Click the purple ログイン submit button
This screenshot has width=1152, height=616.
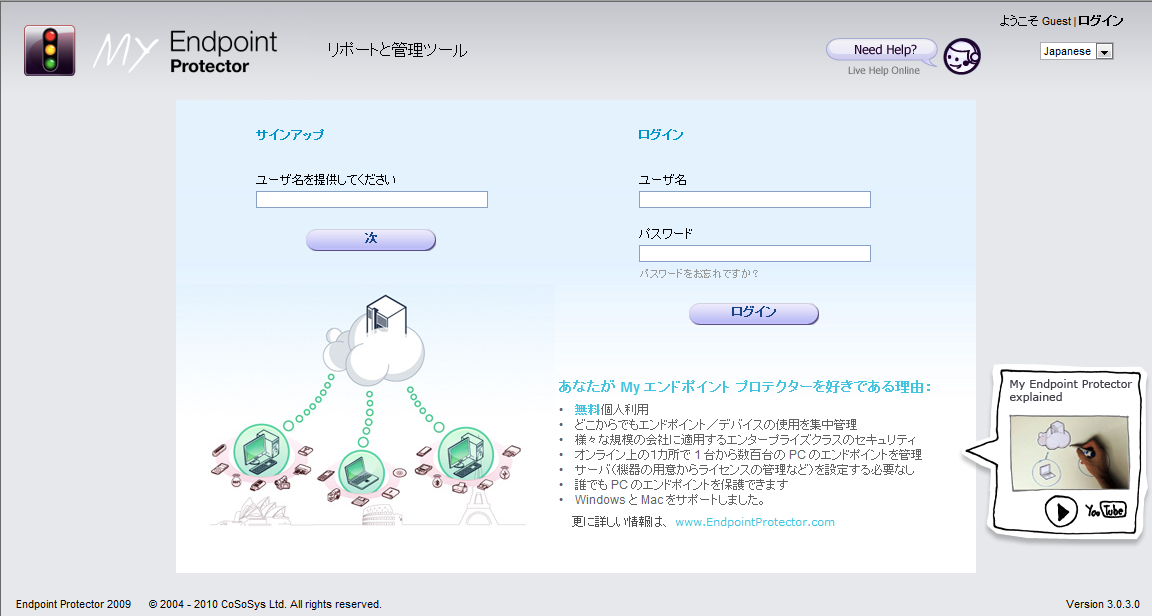[x=754, y=313]
